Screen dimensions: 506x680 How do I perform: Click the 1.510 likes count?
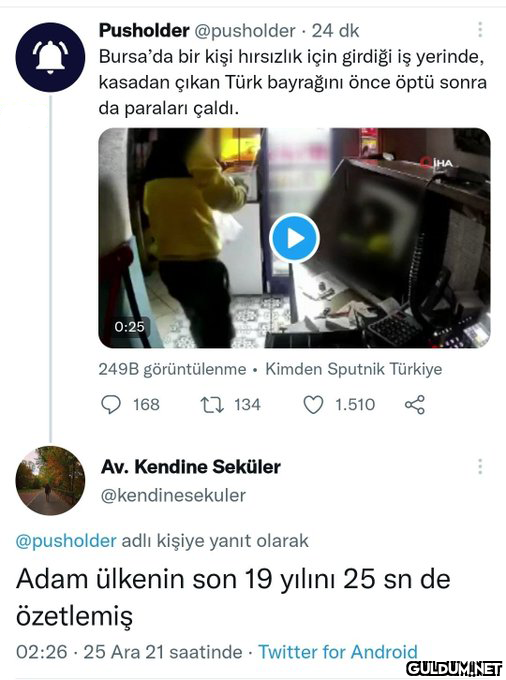coord(355,405)
